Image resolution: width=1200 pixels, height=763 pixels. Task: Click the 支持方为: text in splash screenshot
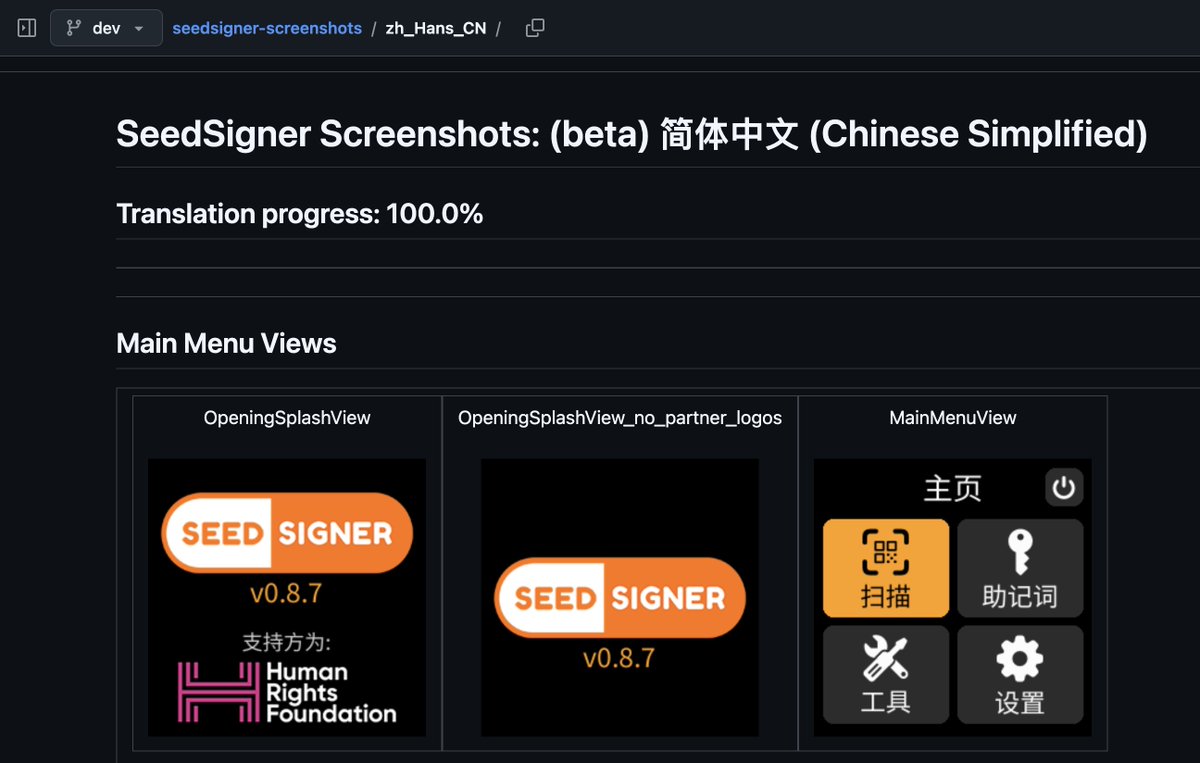tap(287, 641)
